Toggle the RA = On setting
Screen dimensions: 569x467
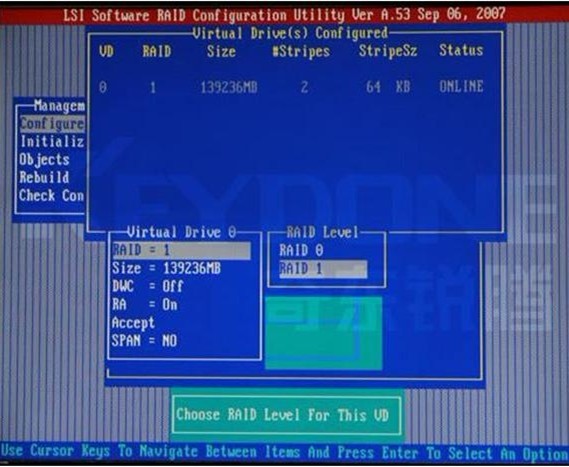pyautogui.click(x=144, y=304)
